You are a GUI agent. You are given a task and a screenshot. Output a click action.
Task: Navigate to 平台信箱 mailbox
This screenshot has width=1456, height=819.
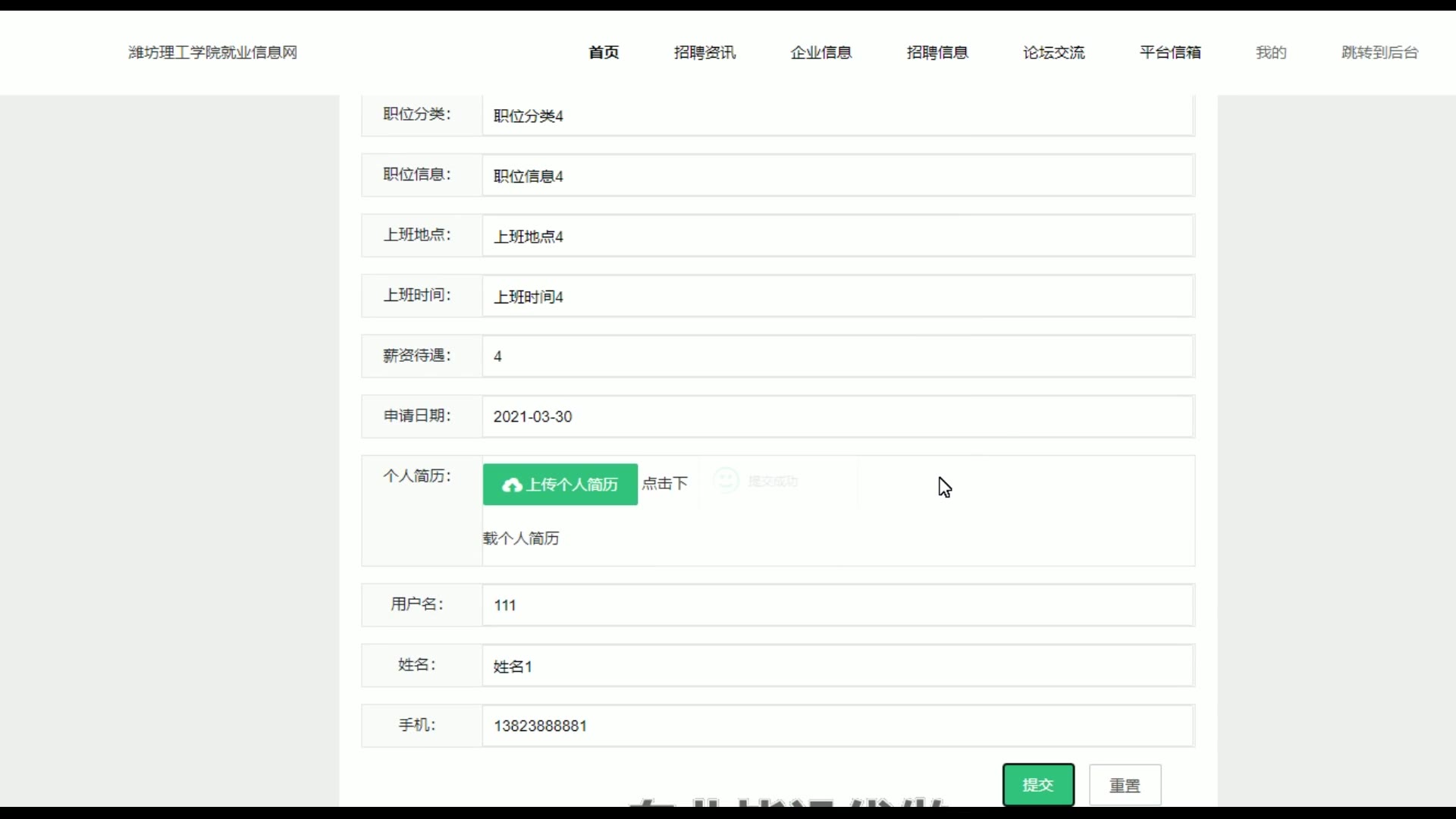pos(1170,52)
